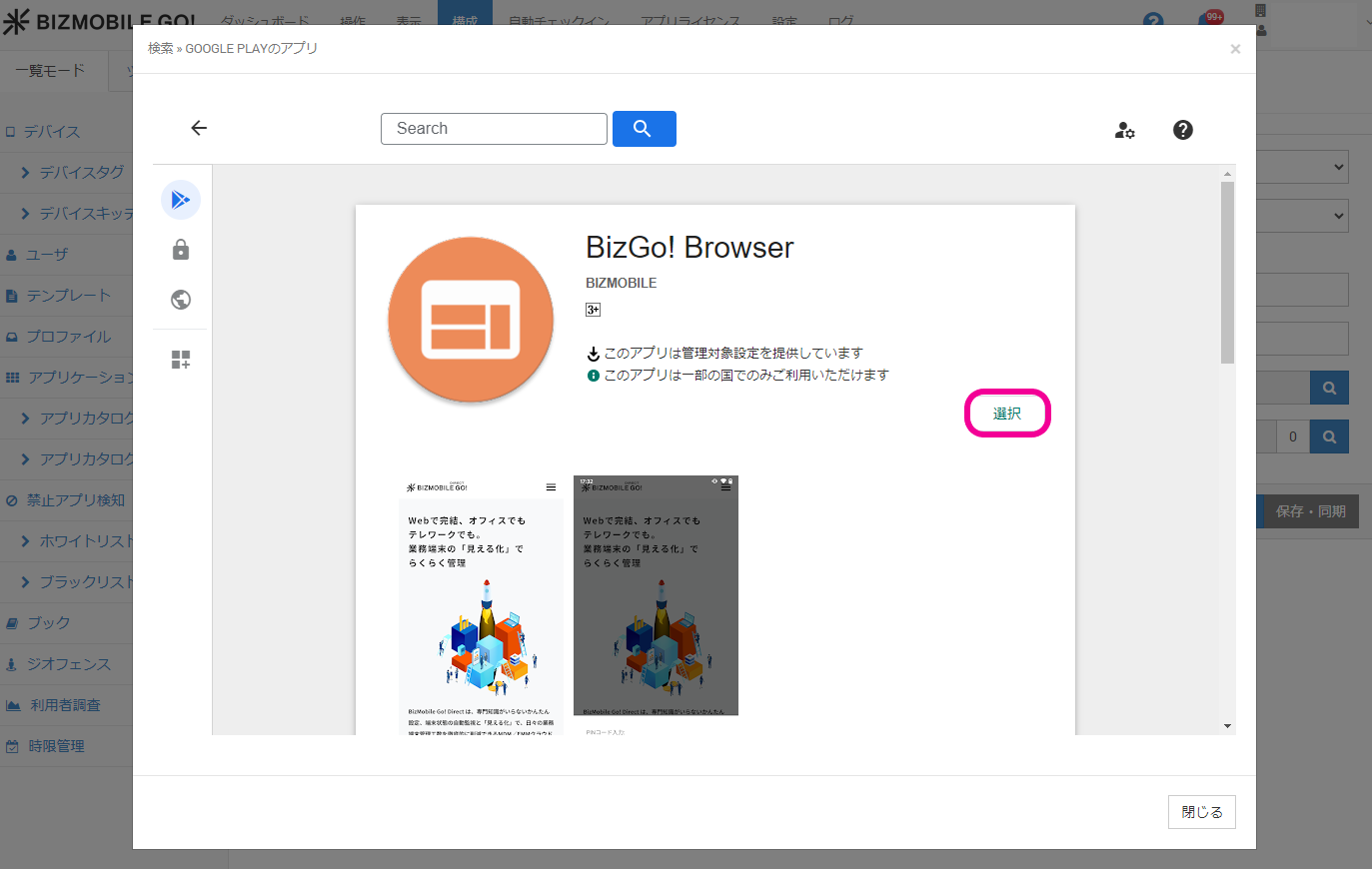Open web apps globe icon
This screenshot has height=869, width=1372.
(x=181, y=300)
